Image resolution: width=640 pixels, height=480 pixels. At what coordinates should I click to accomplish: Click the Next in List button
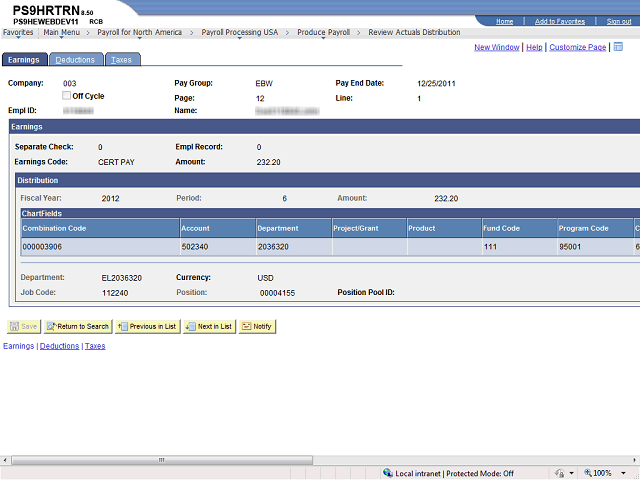click(x=209, y=326)
